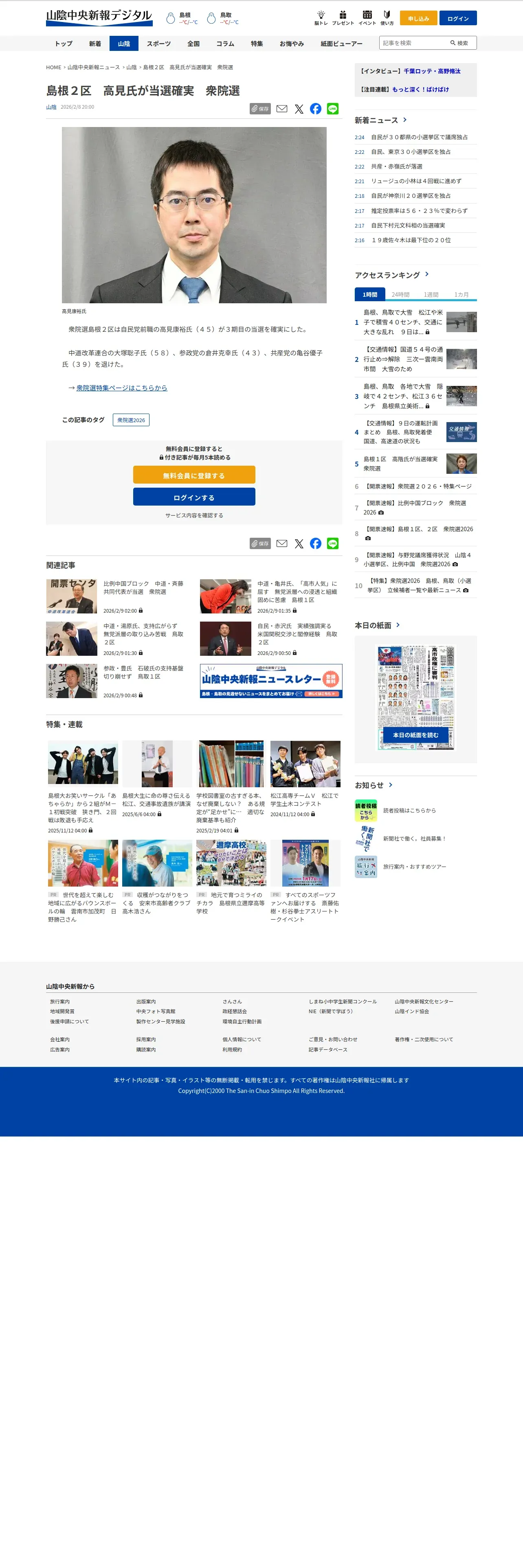Expand 本日の紙面 via its chevron
523x1568 pixels.
point(398,625)
